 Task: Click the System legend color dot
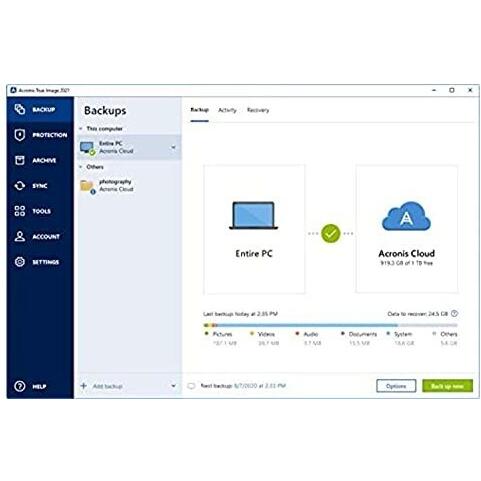pyautogui.click(x=388, y=333)
